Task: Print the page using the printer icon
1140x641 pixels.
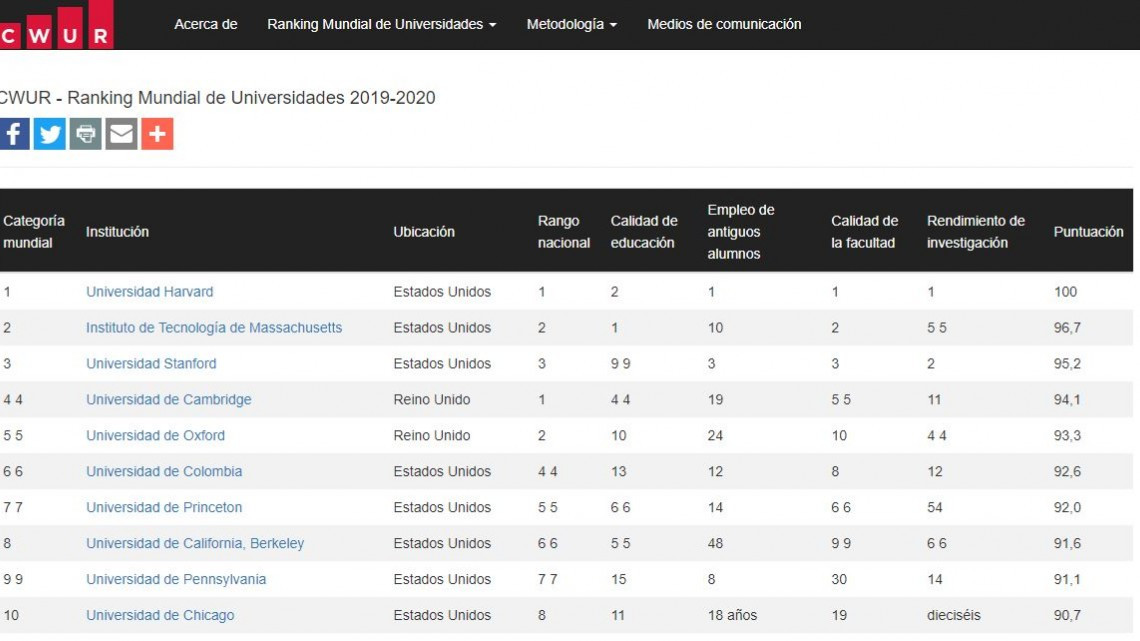Action: tap(85, 133)
